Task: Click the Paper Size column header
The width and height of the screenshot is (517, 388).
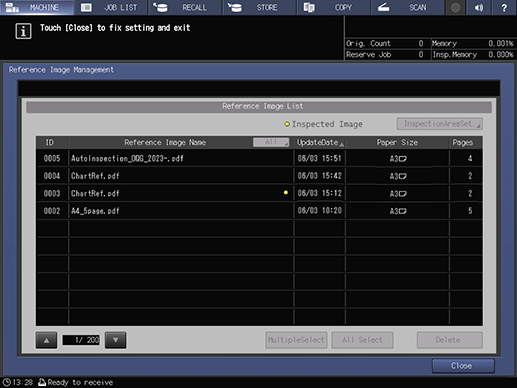Action: (397, 143)
